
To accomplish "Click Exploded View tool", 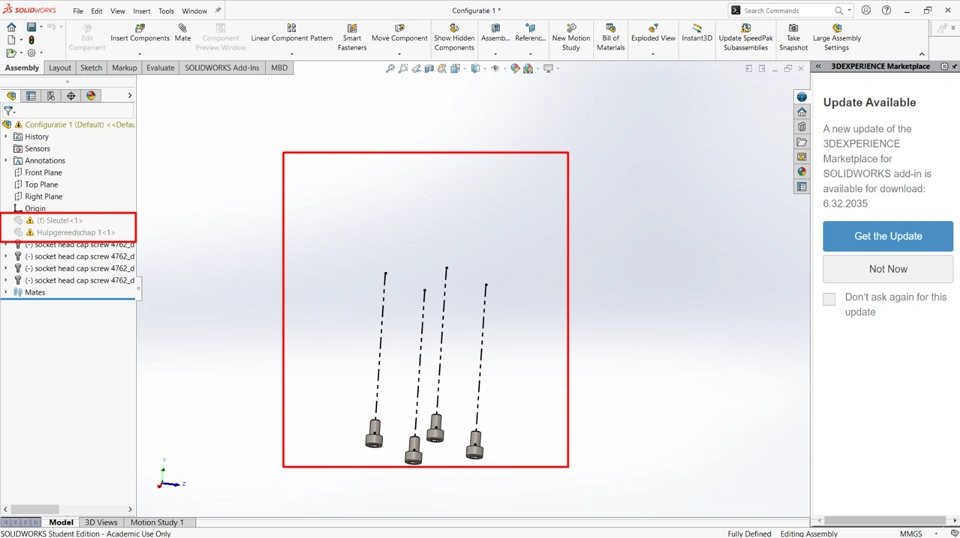I will coord(653,33).
